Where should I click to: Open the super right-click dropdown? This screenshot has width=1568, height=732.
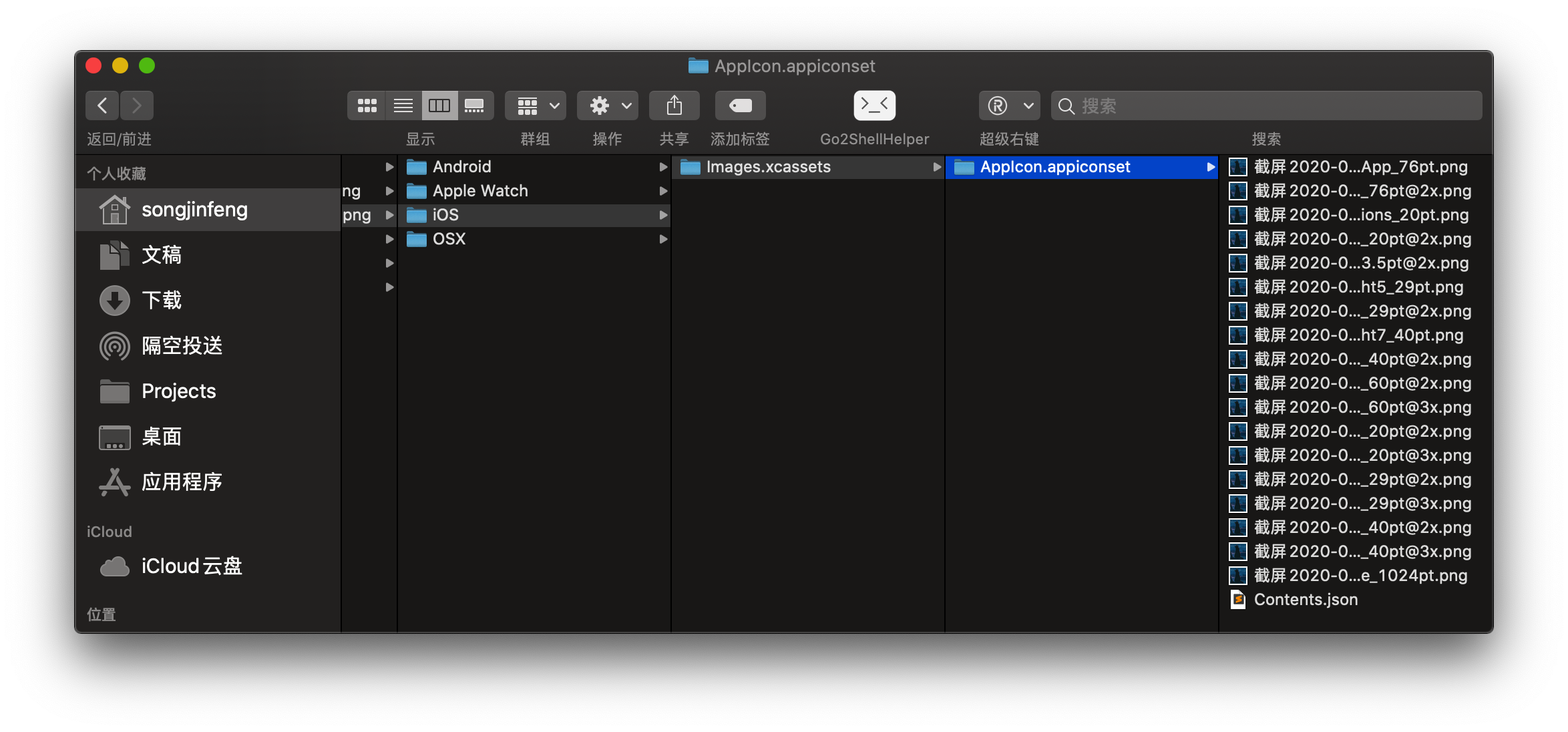1009,106
